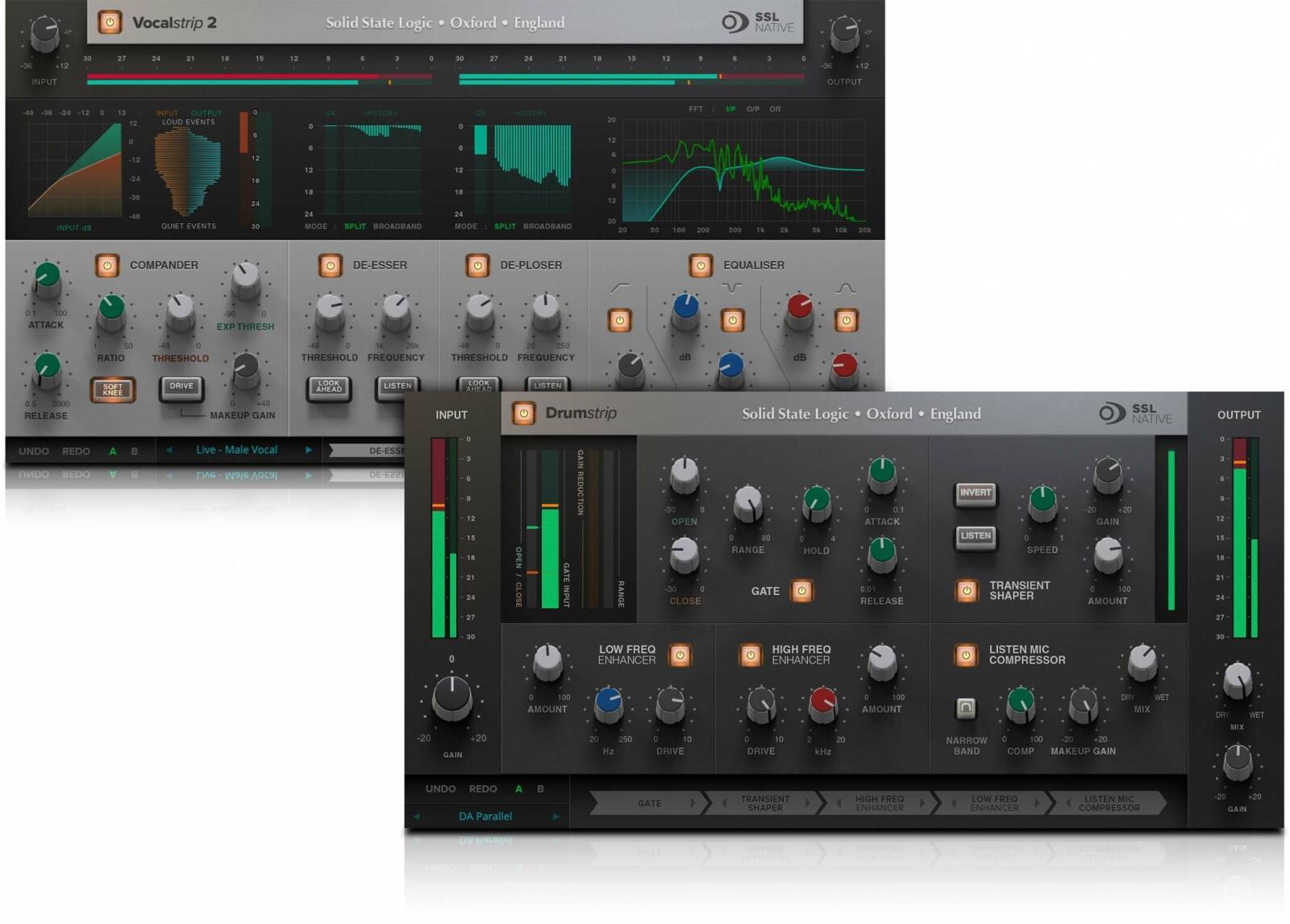Click the Invert button in Transient Shaper
1290x924 pixels.
[976, 493]
